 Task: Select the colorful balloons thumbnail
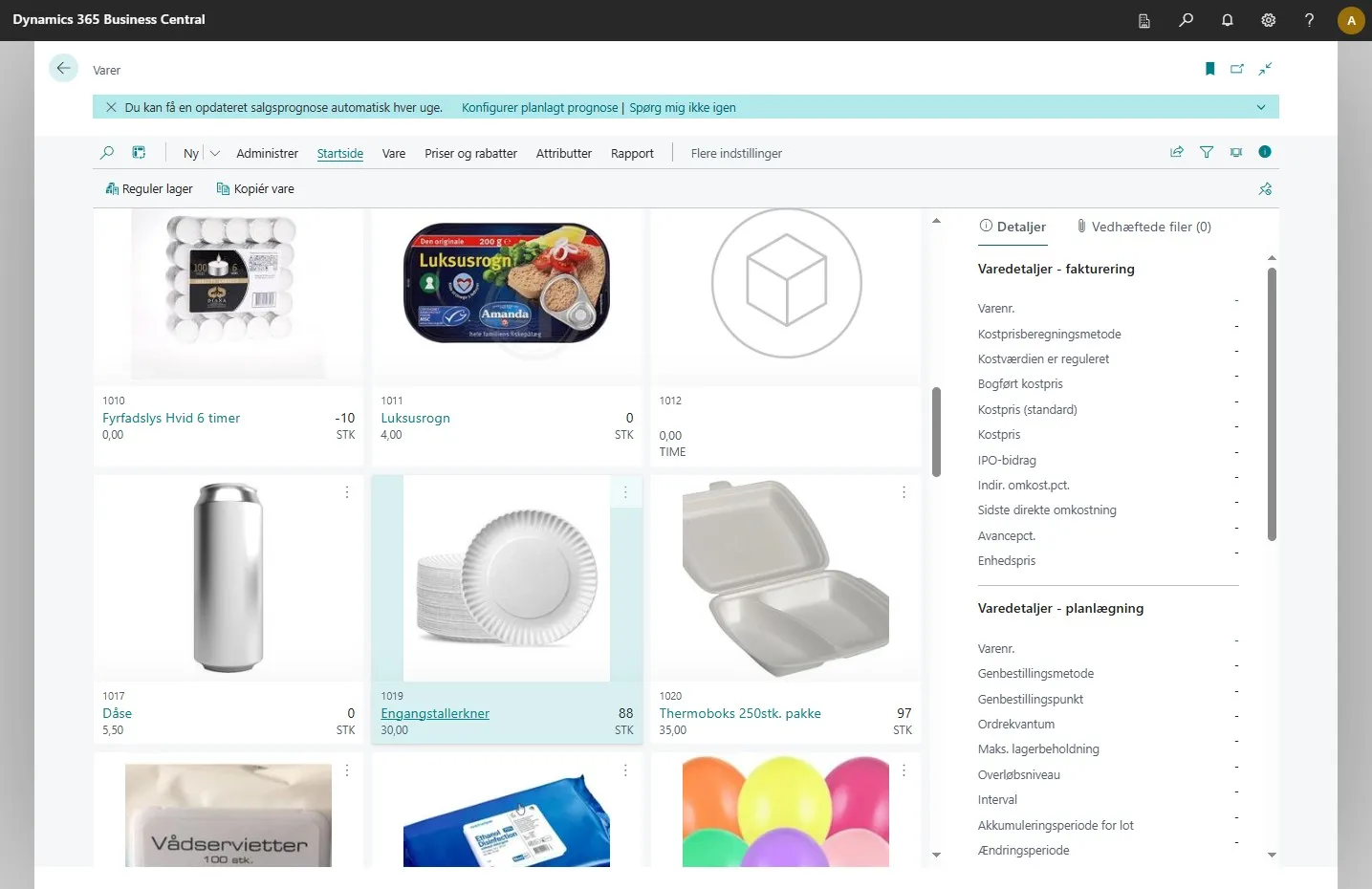pos(786,812)
